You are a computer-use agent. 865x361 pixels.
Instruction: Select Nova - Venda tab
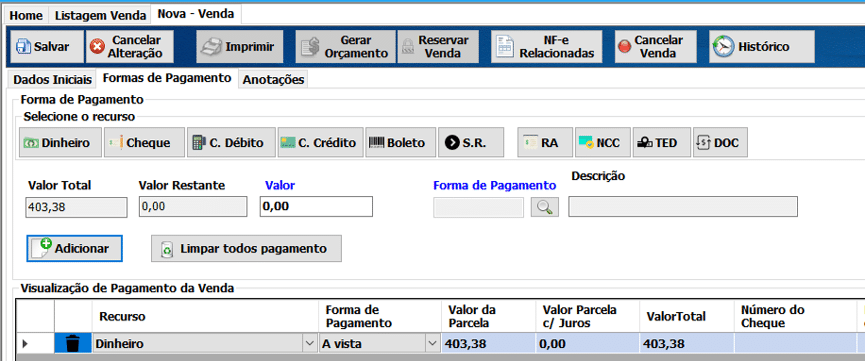[196, 14]
